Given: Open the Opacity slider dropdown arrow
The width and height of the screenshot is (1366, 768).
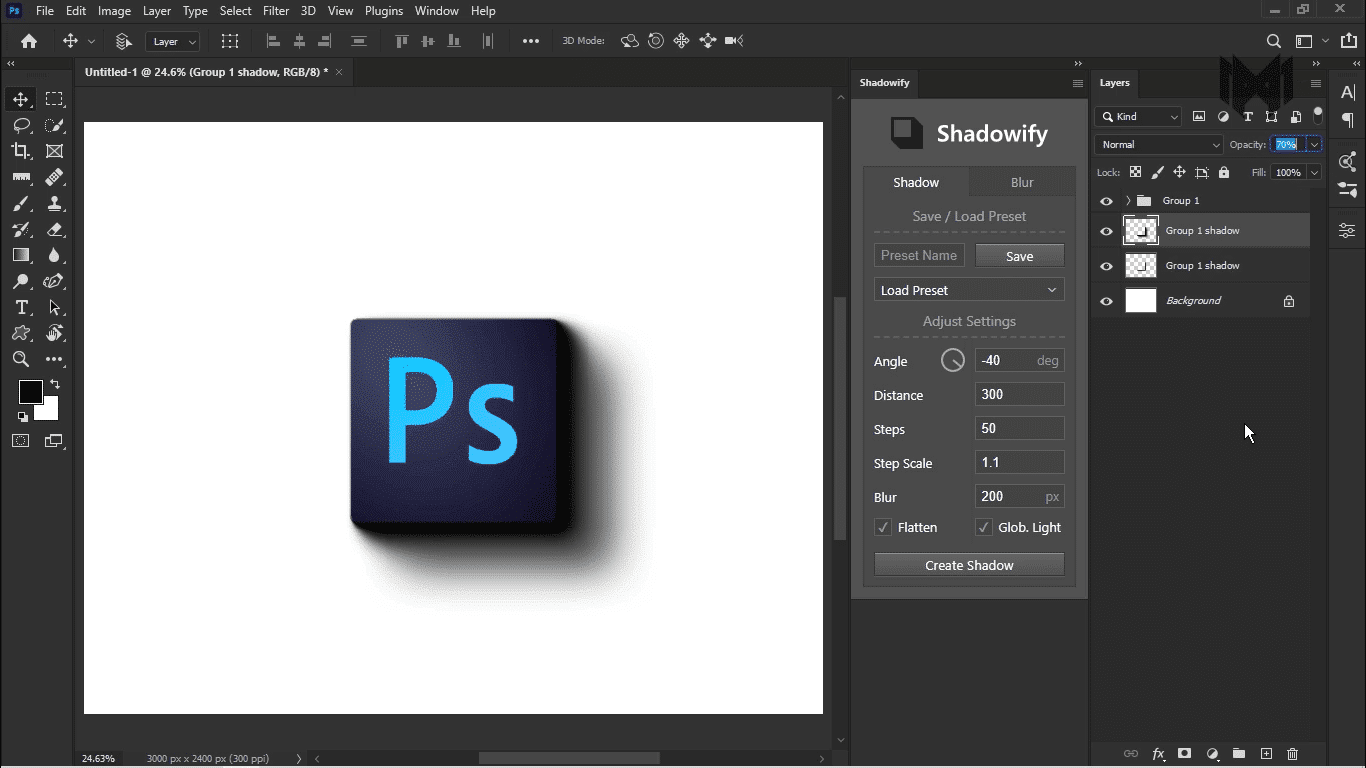Looking at the screenshot, I should point(1314,145).
